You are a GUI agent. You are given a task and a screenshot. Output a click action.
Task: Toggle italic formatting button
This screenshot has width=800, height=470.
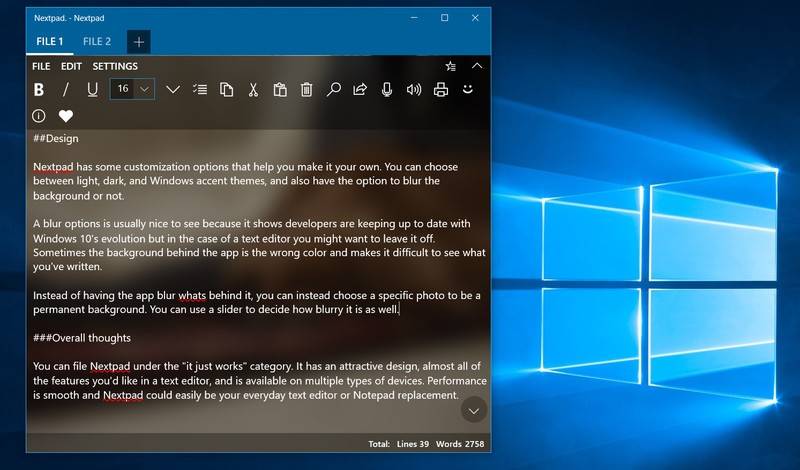(x=65, y=90)
